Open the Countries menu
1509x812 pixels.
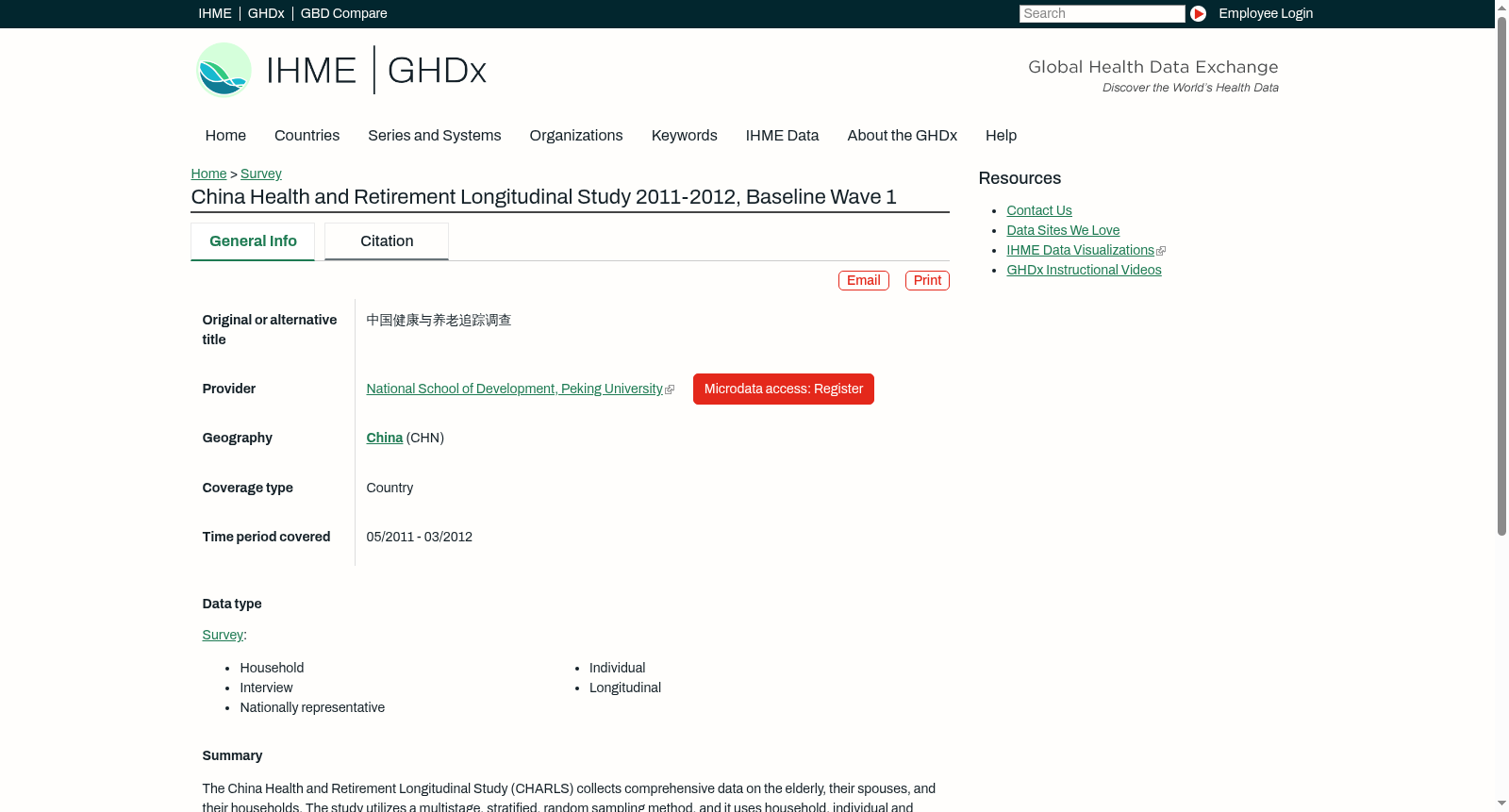(x=307, y=136)
